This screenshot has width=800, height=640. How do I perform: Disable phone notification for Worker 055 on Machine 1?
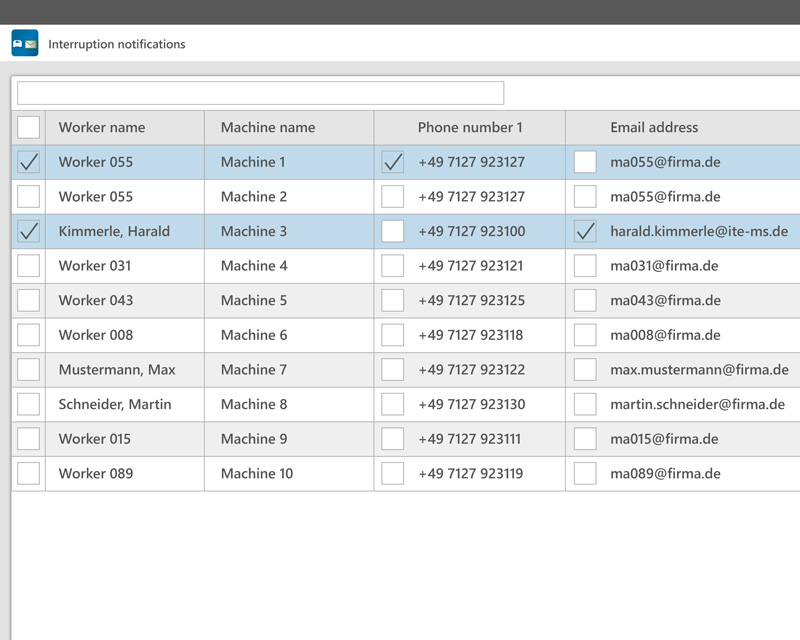393,161
